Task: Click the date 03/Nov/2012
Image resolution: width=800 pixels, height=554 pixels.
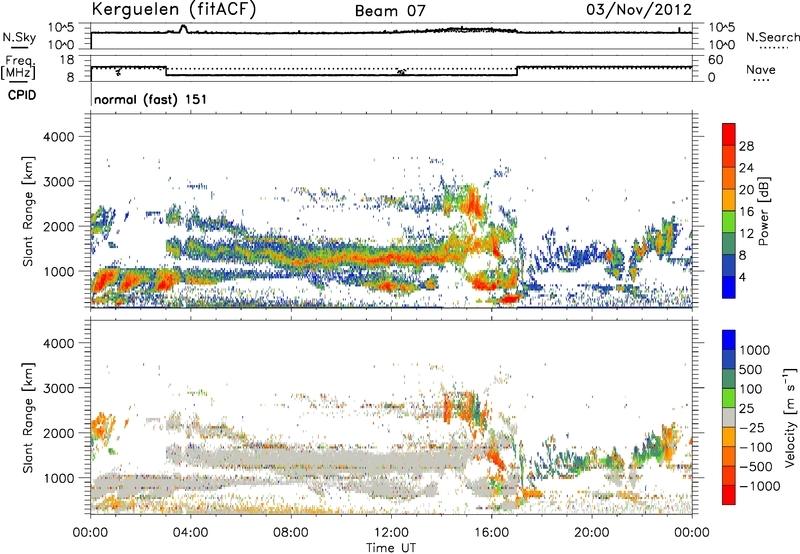Action: 639,9
